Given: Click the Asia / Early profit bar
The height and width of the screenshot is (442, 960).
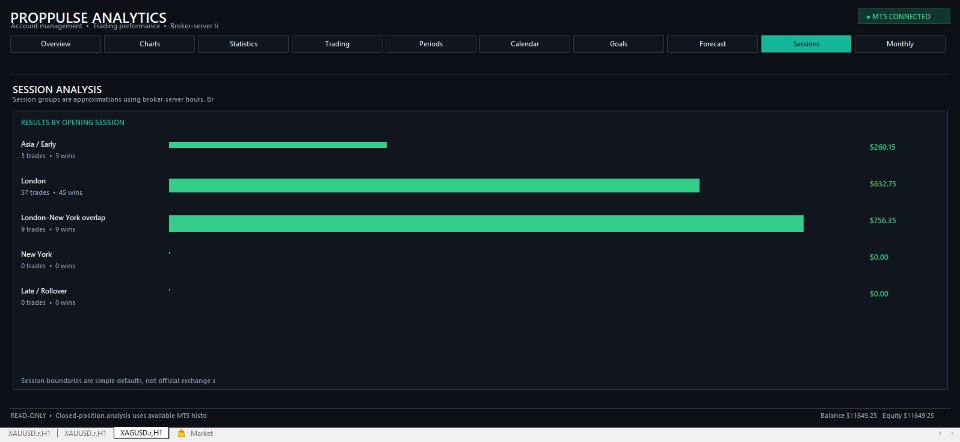Looking at the screenshot, I should tap(278, 145).
